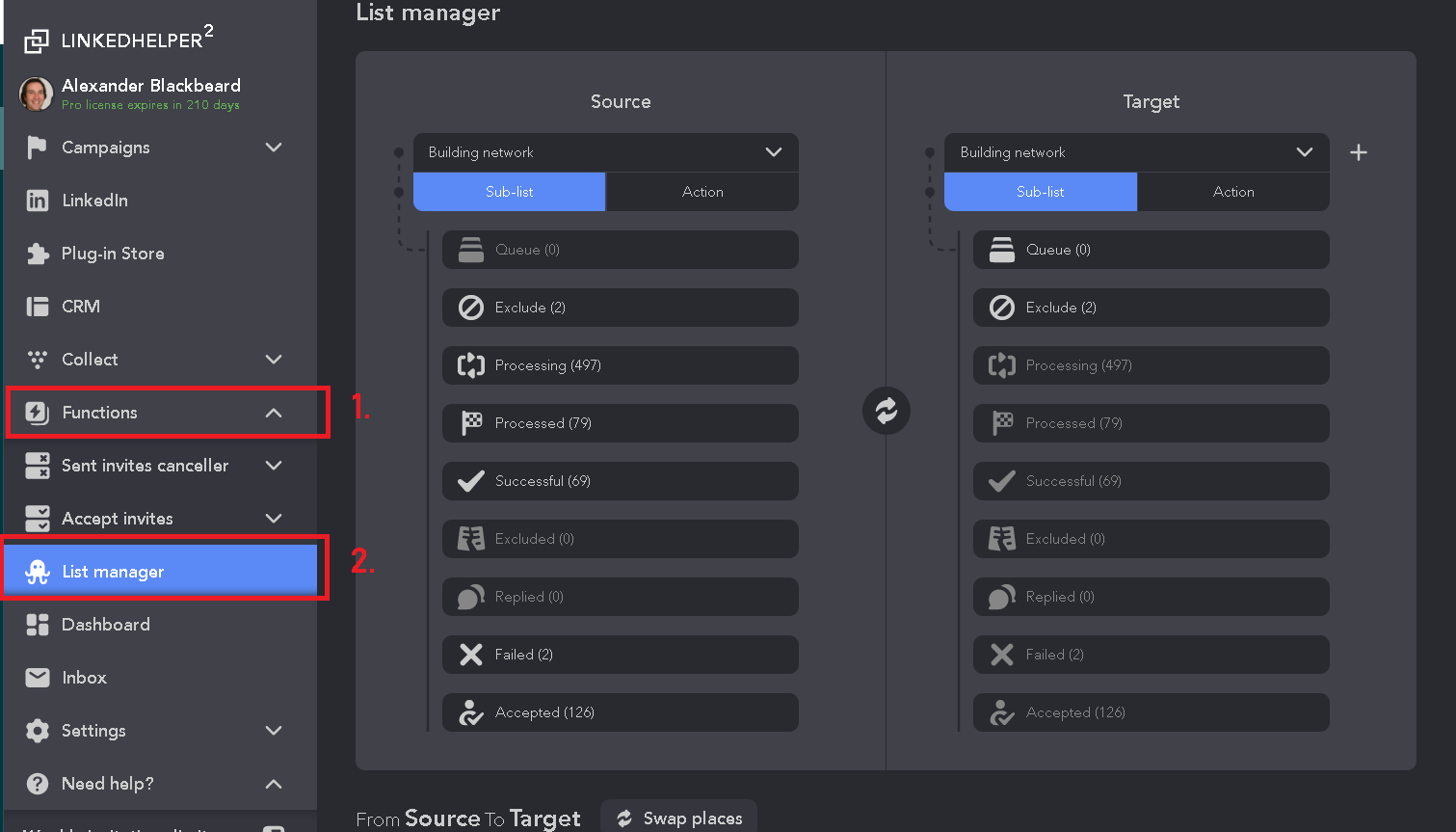The height and width of the screenshot is (832, 1456).
Task: Click Target Accepted (126) entry
Action: pyautogui.click(x=1152, y=712)
